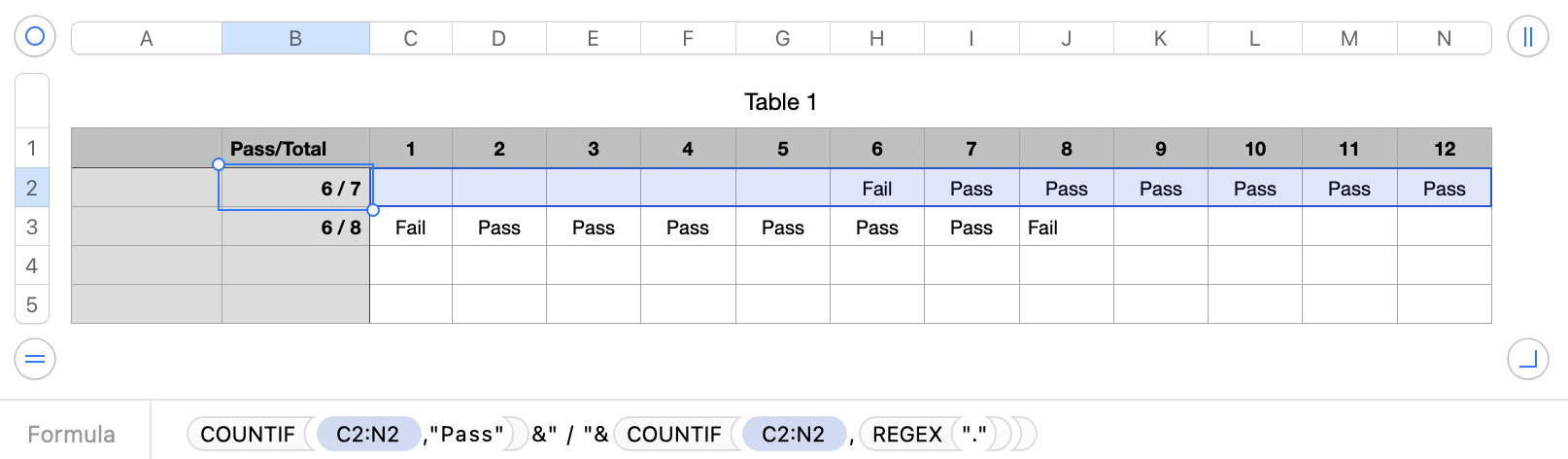Select the header cell labeled 12
The width and height of the screenshot is (1568, 459).
(1444, 149)
